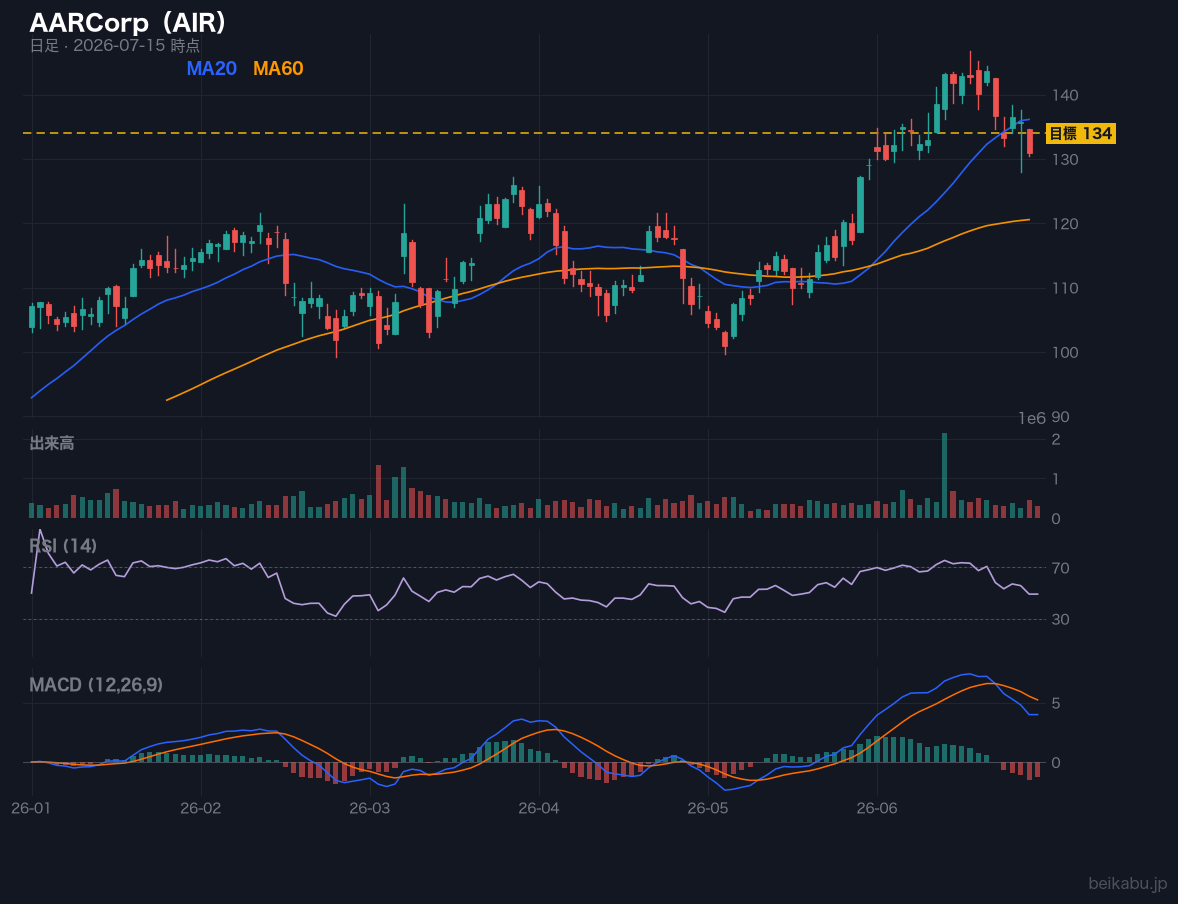
Task: Select the MA20 legend label
Action: click(x=211, y=68)
